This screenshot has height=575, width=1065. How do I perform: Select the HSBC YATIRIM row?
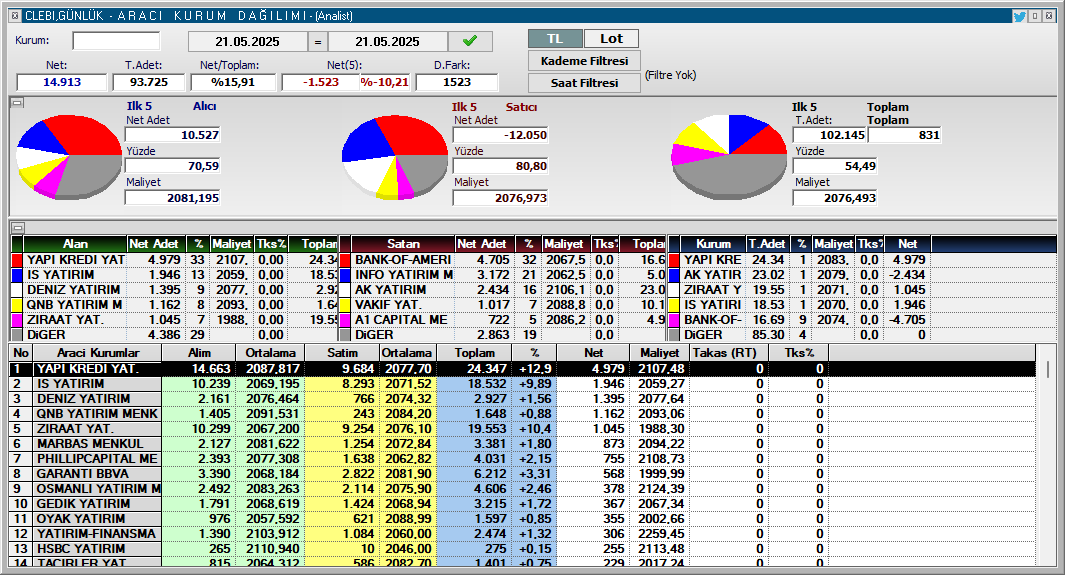coord(522,549)
